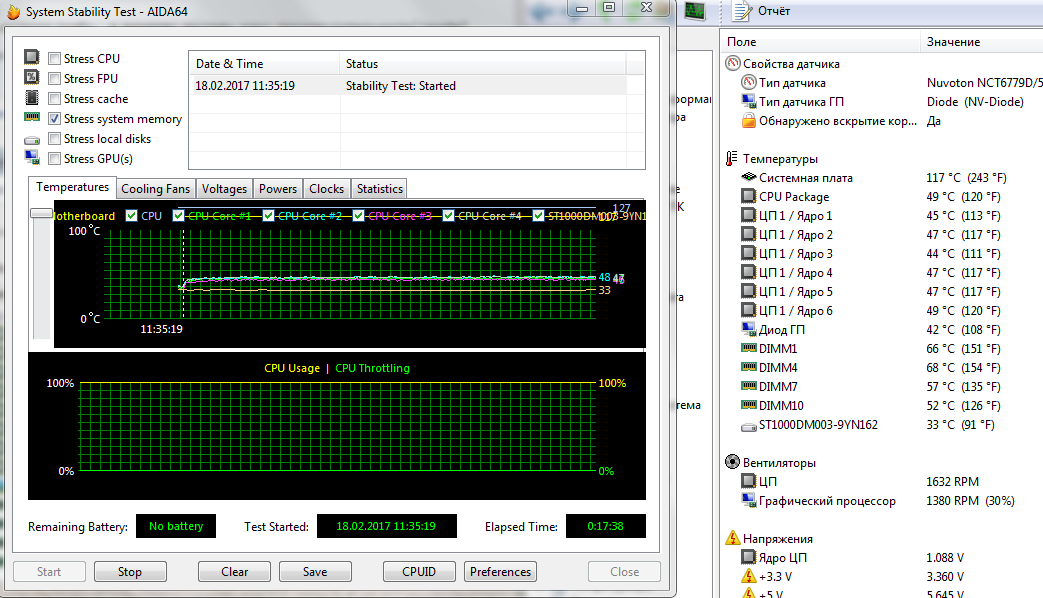The width and height of the screenshot is (1043, 598).
Task: Click the disk icon next to ST1000DM003-9YN162
Action: click(x=749, y=426)
